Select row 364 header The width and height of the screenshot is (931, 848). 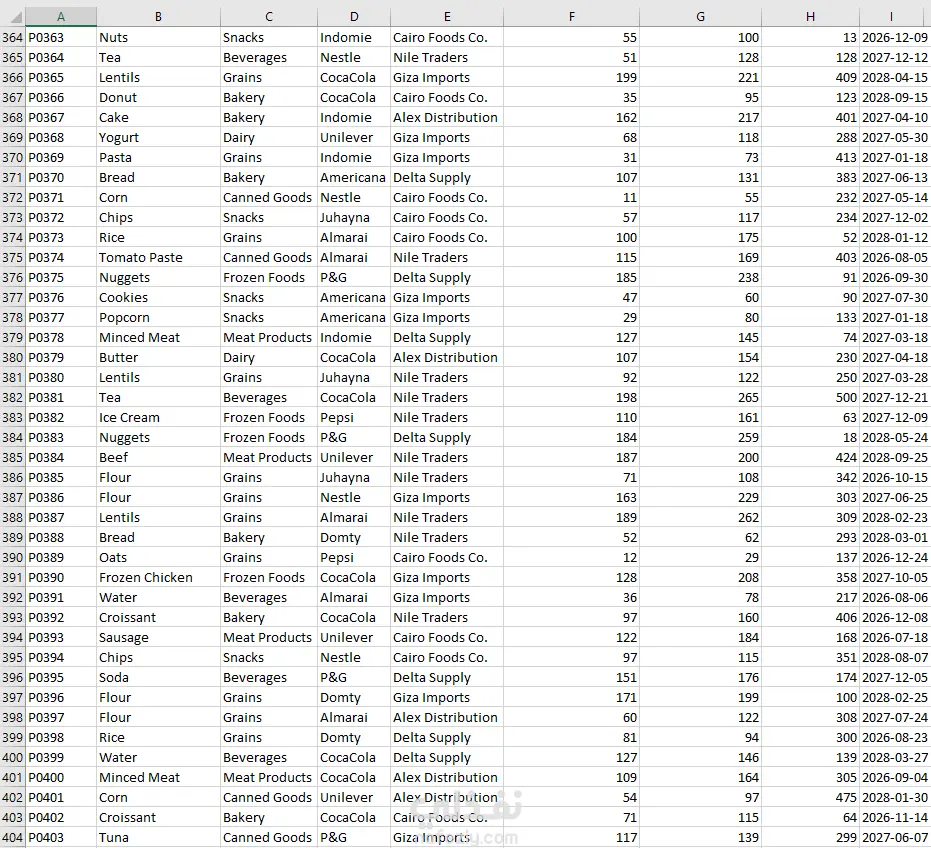point(12,37)
